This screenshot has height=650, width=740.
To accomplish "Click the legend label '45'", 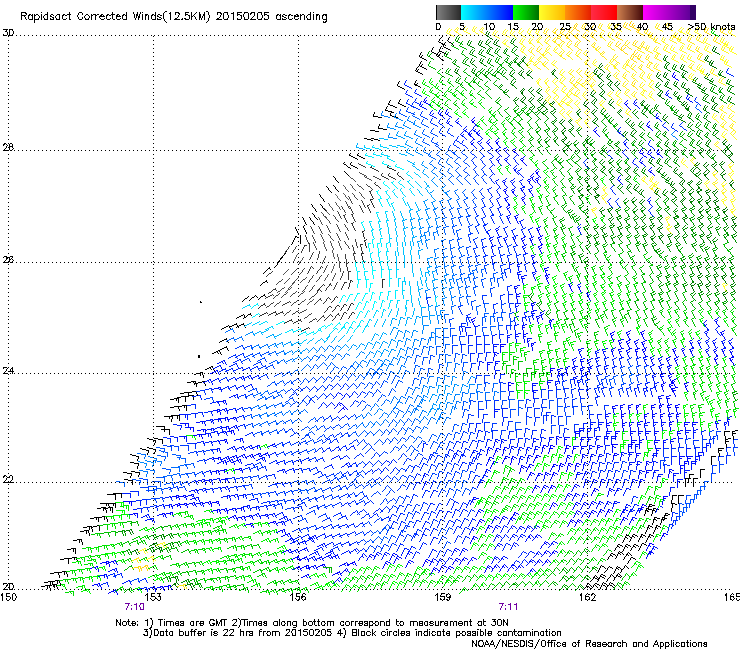I will 667,27.
